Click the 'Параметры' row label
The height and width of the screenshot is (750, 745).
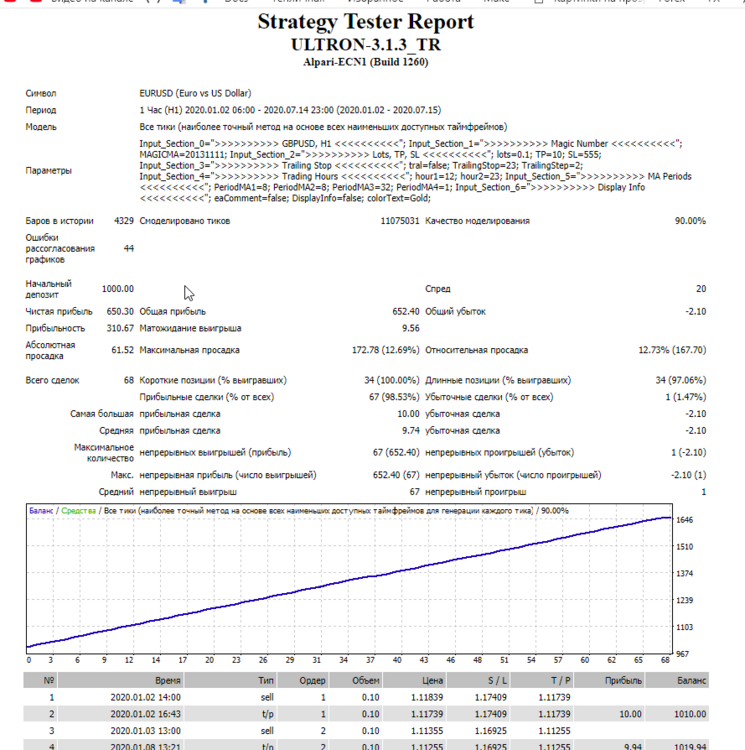[x=48, y=171]
